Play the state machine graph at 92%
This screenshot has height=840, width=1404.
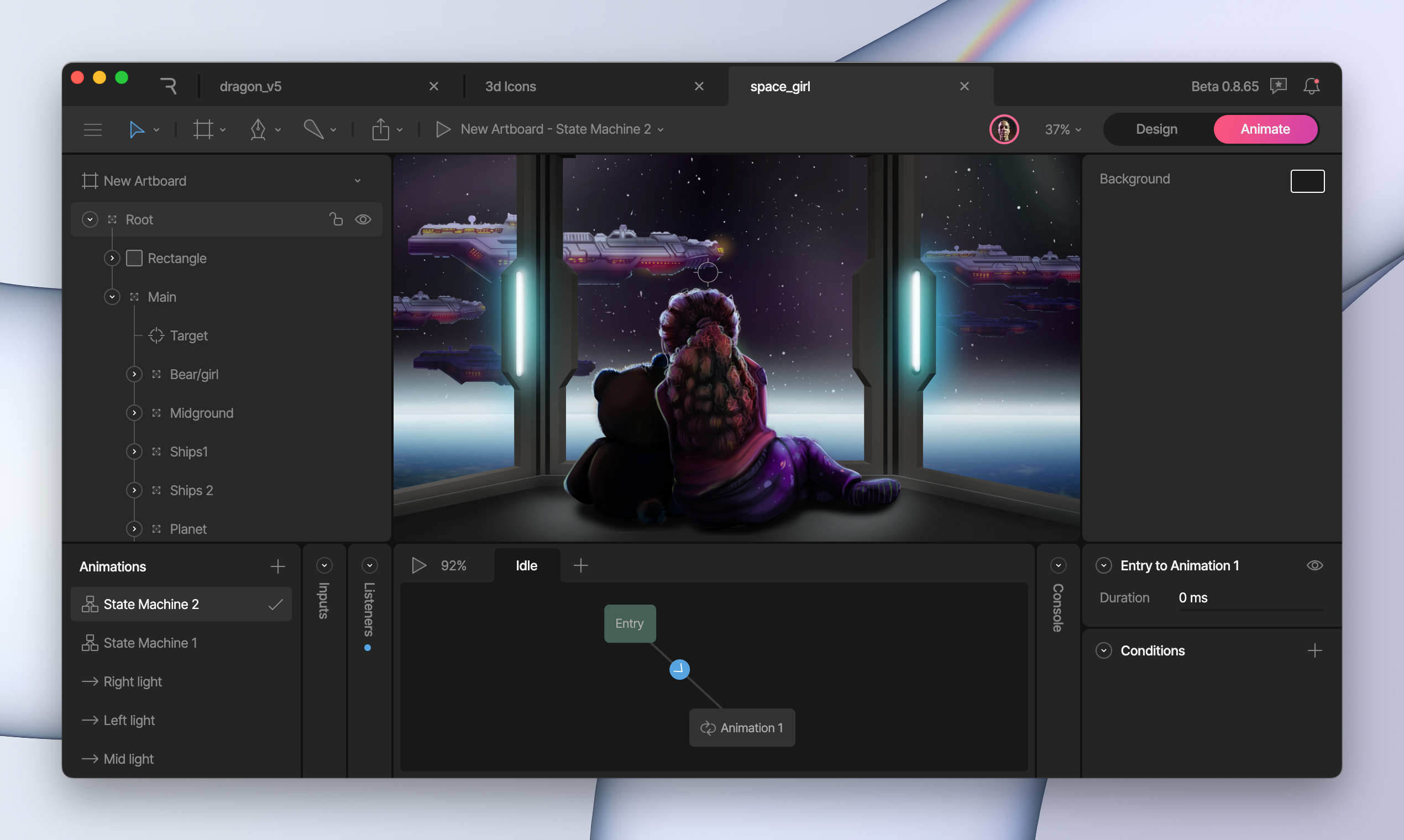click(x=418, y=565)
